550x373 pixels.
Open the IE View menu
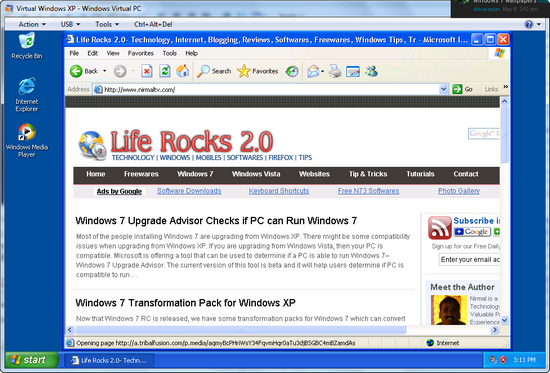113,53
